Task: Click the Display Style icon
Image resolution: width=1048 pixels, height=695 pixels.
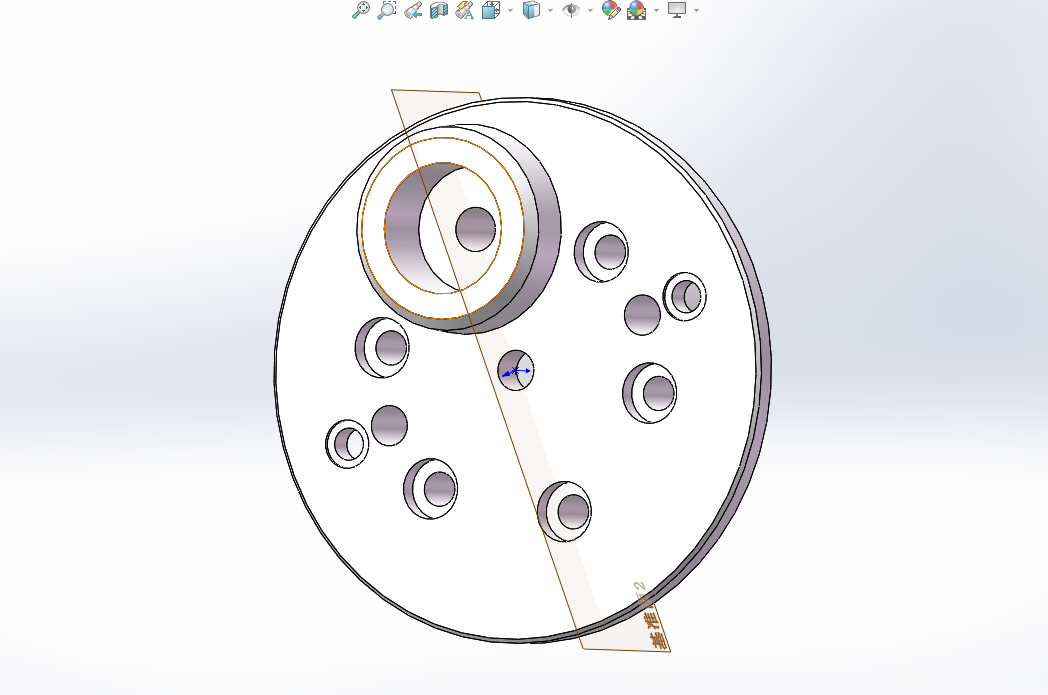Action: click(531, 10)
